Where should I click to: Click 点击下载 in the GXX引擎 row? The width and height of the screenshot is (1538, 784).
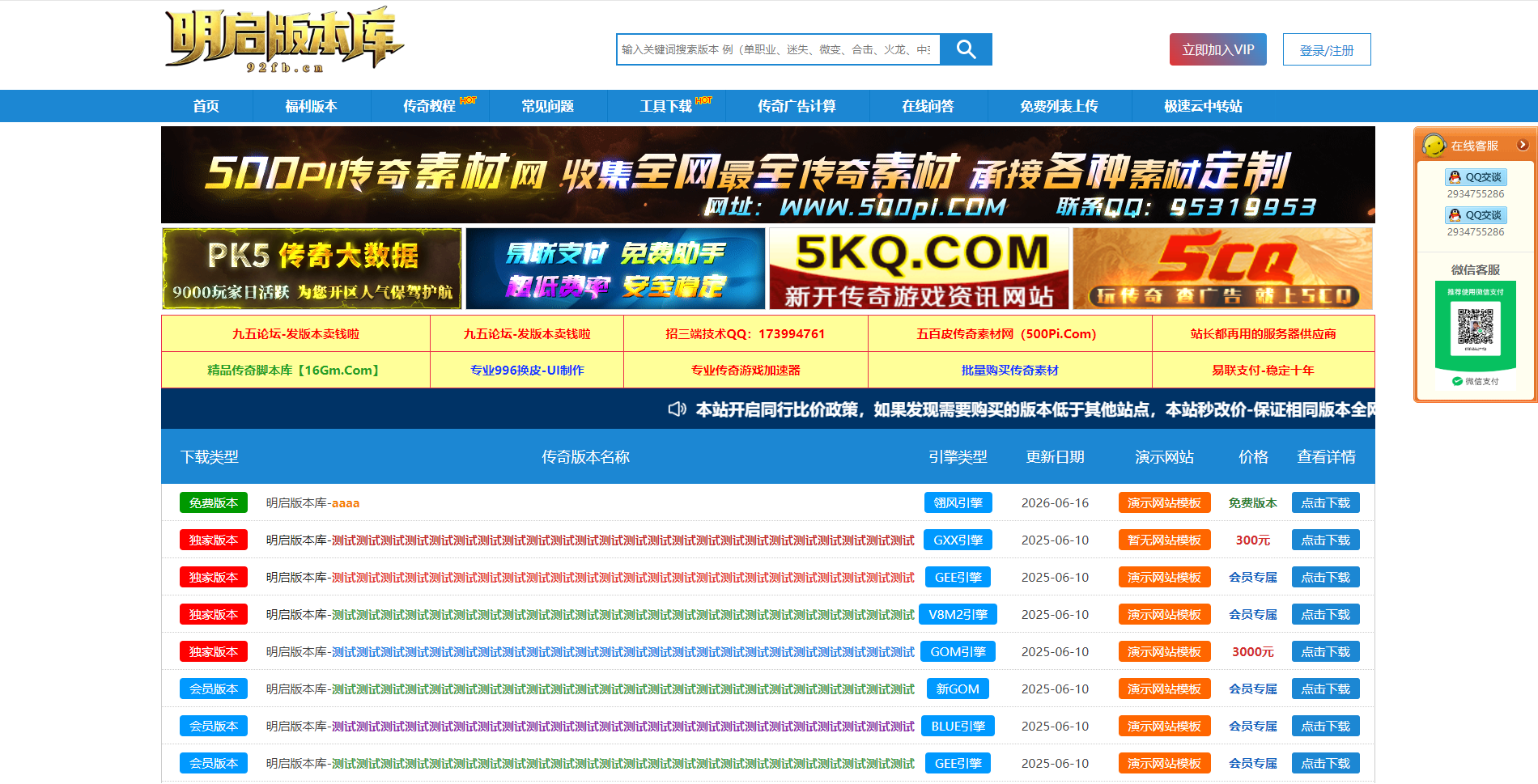1325,540
